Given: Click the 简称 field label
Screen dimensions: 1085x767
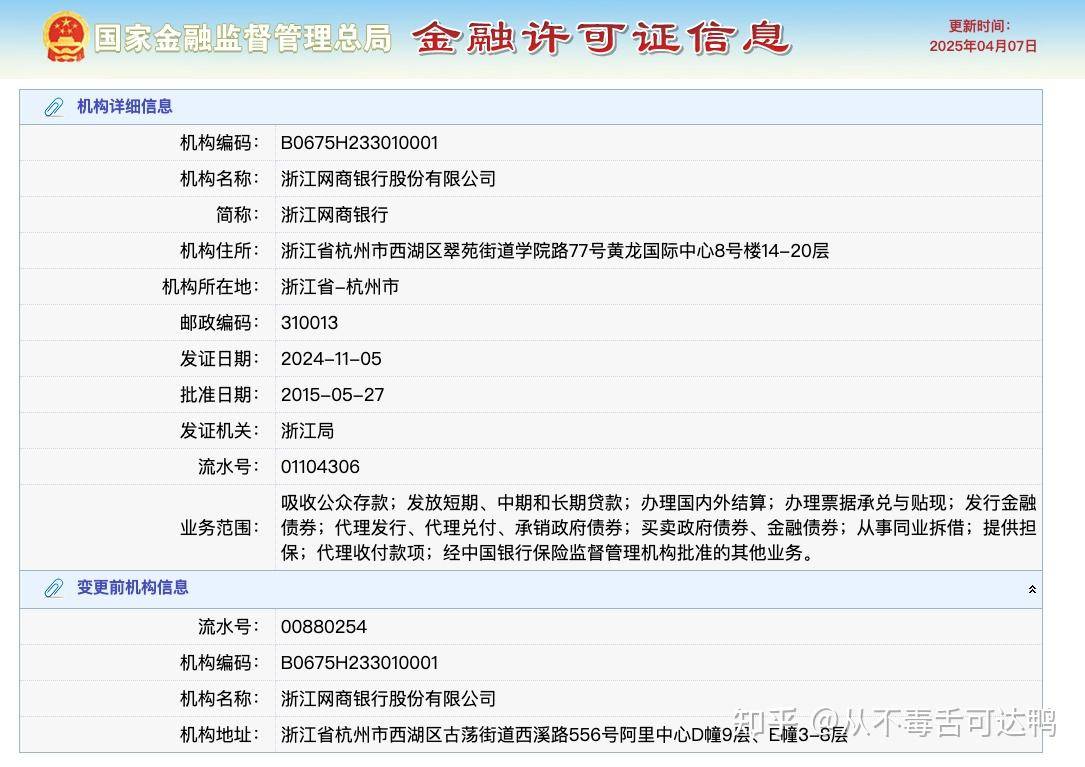Looking at the screenshot, I should [x=237, y=215].
